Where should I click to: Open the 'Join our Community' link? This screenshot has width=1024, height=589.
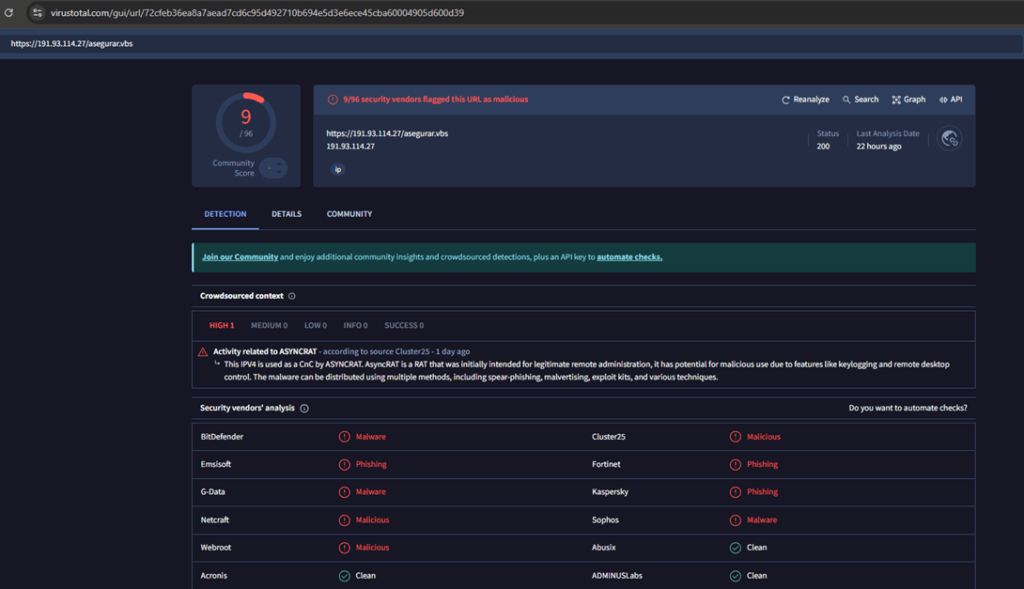tap(240, 257)
